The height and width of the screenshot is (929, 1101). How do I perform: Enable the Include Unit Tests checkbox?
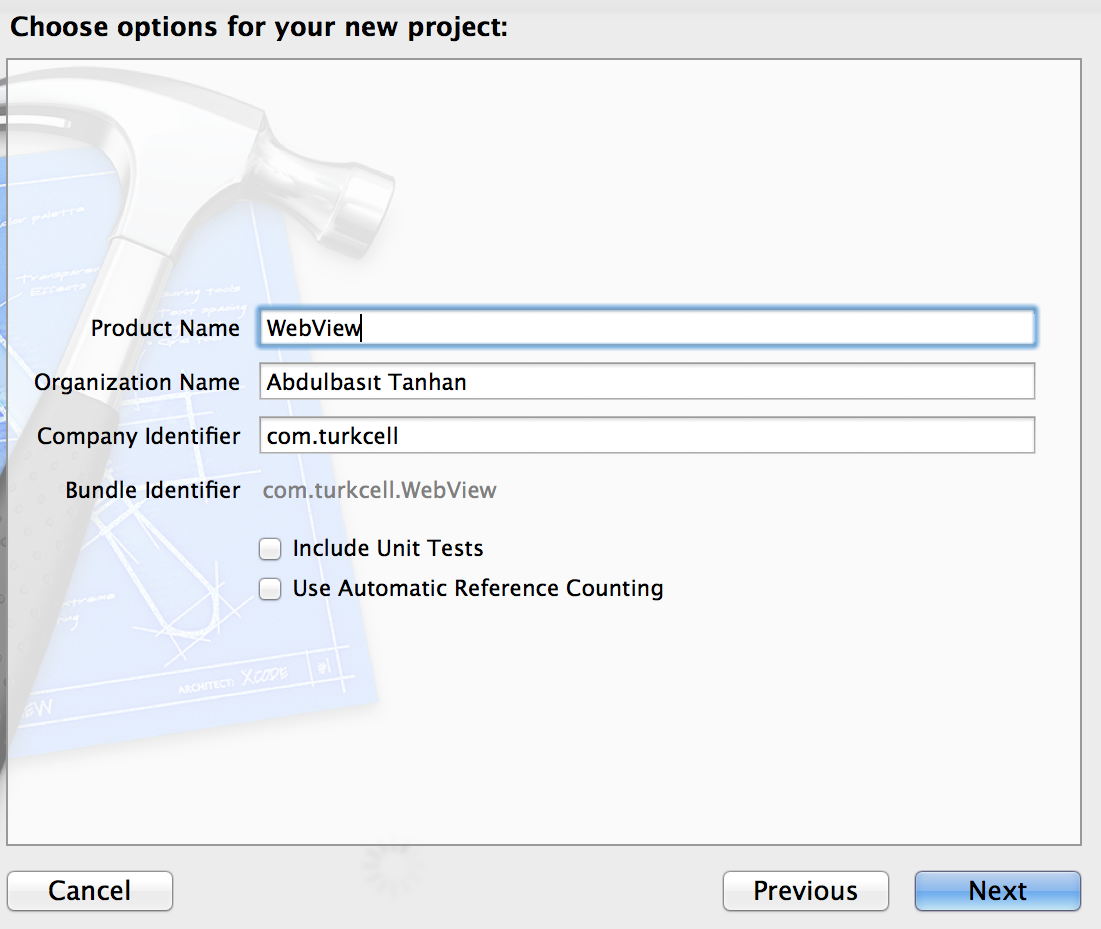click(270, 548)
